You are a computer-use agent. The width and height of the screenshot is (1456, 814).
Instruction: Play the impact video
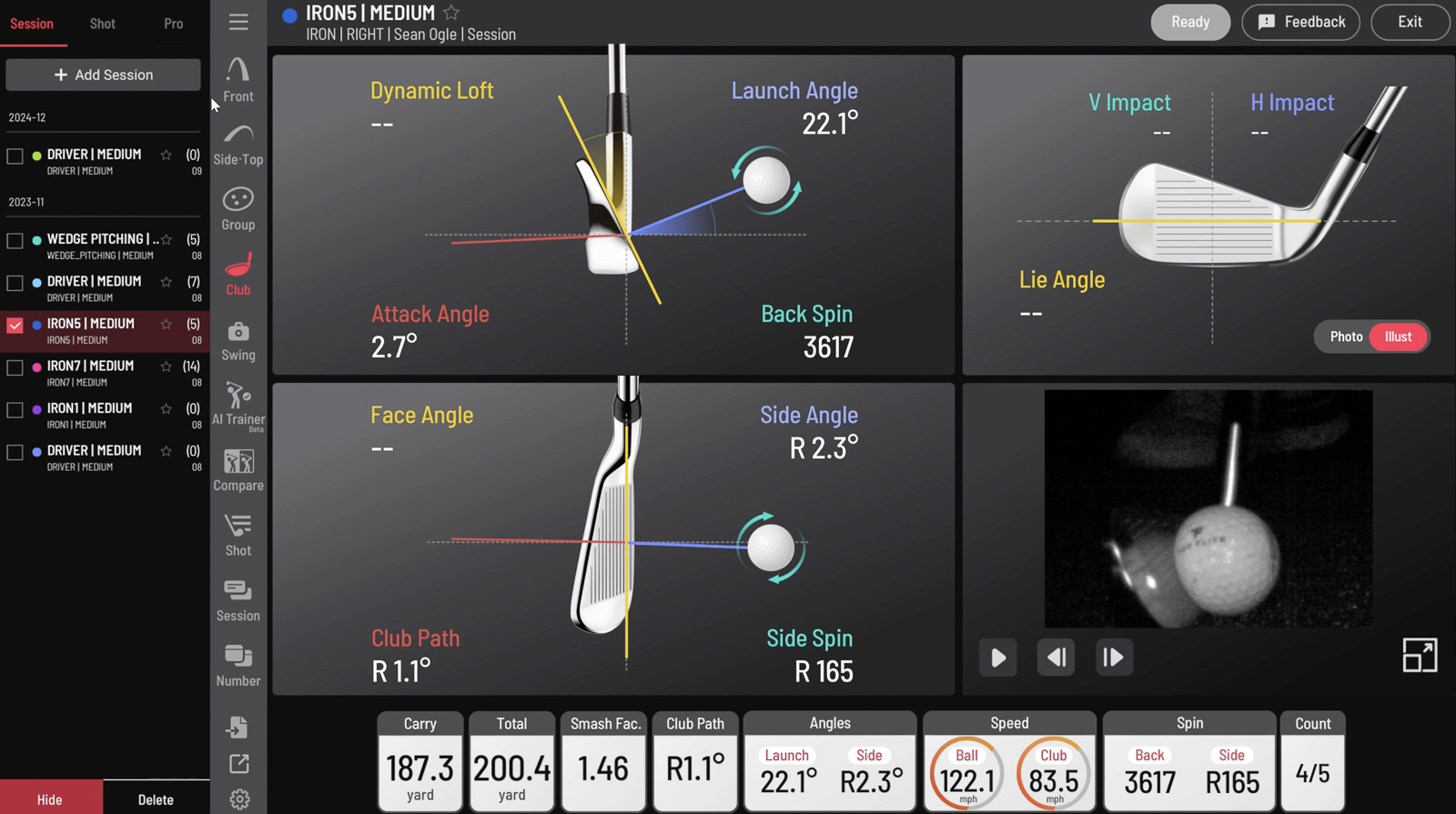[x=998, y=657]
